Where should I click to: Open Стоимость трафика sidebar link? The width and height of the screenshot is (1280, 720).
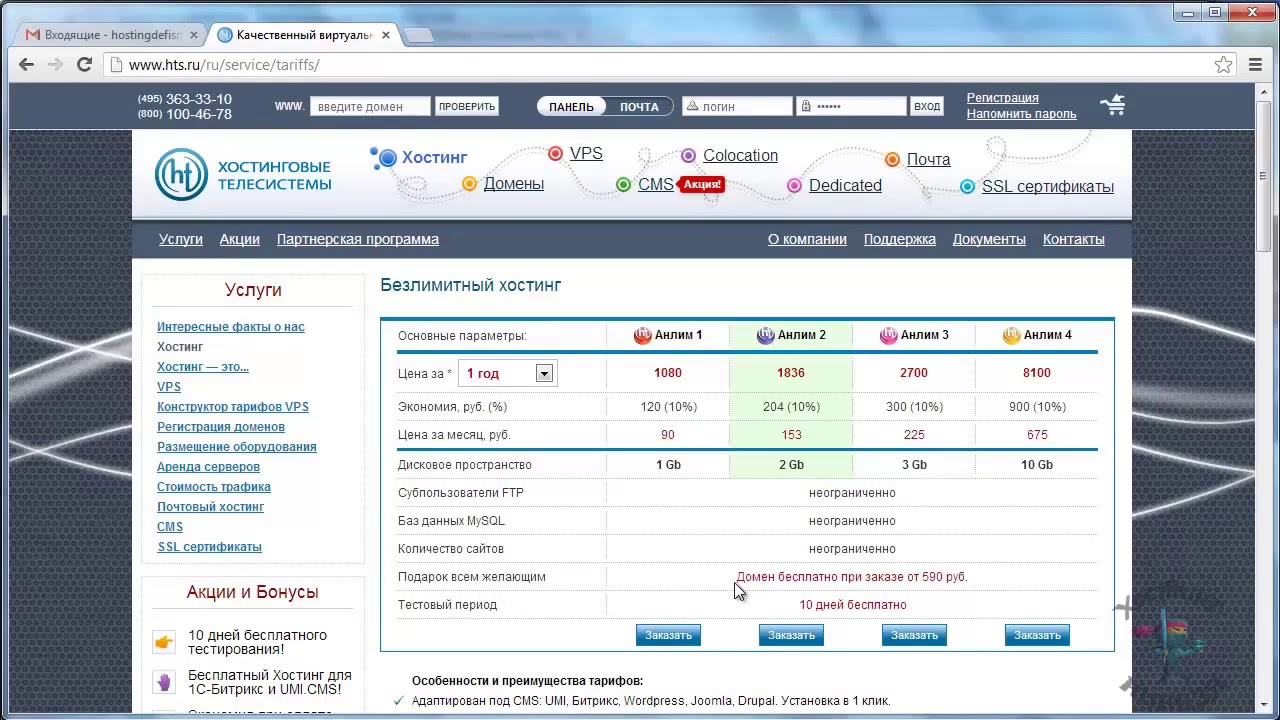[x=214, y=487]
